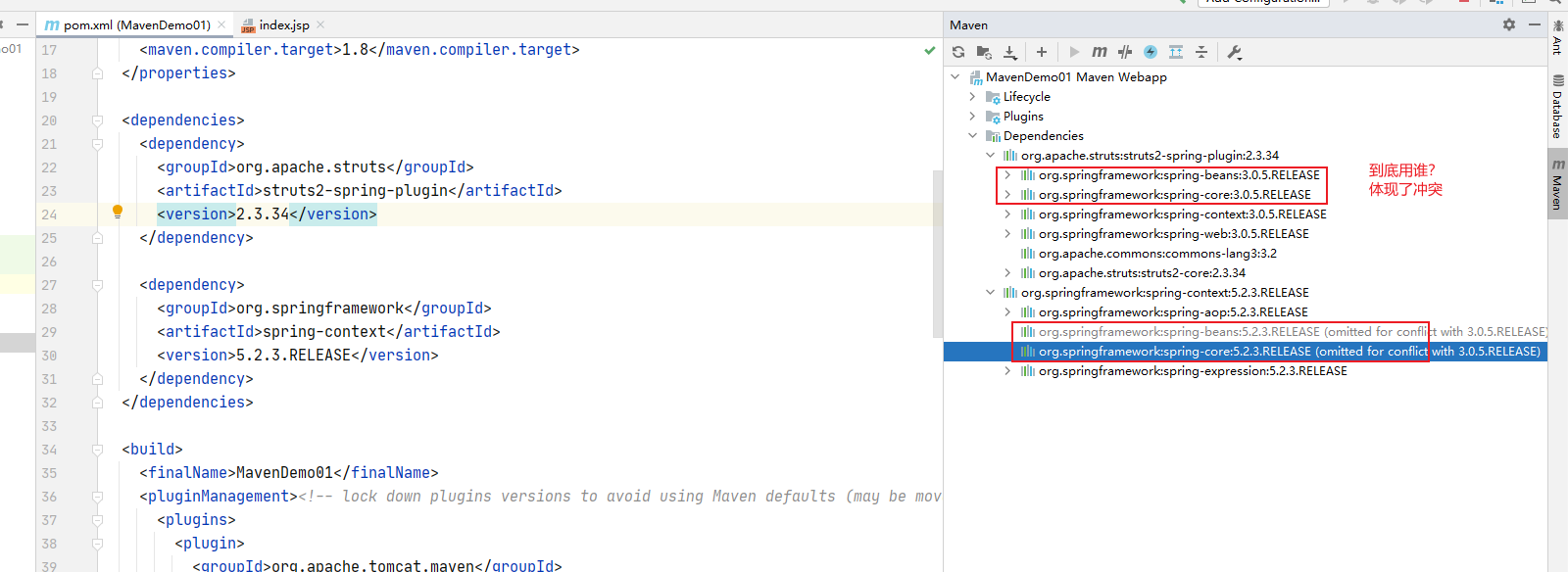
Task: Fold pluginManagement block at line 36
Action: 97,497
